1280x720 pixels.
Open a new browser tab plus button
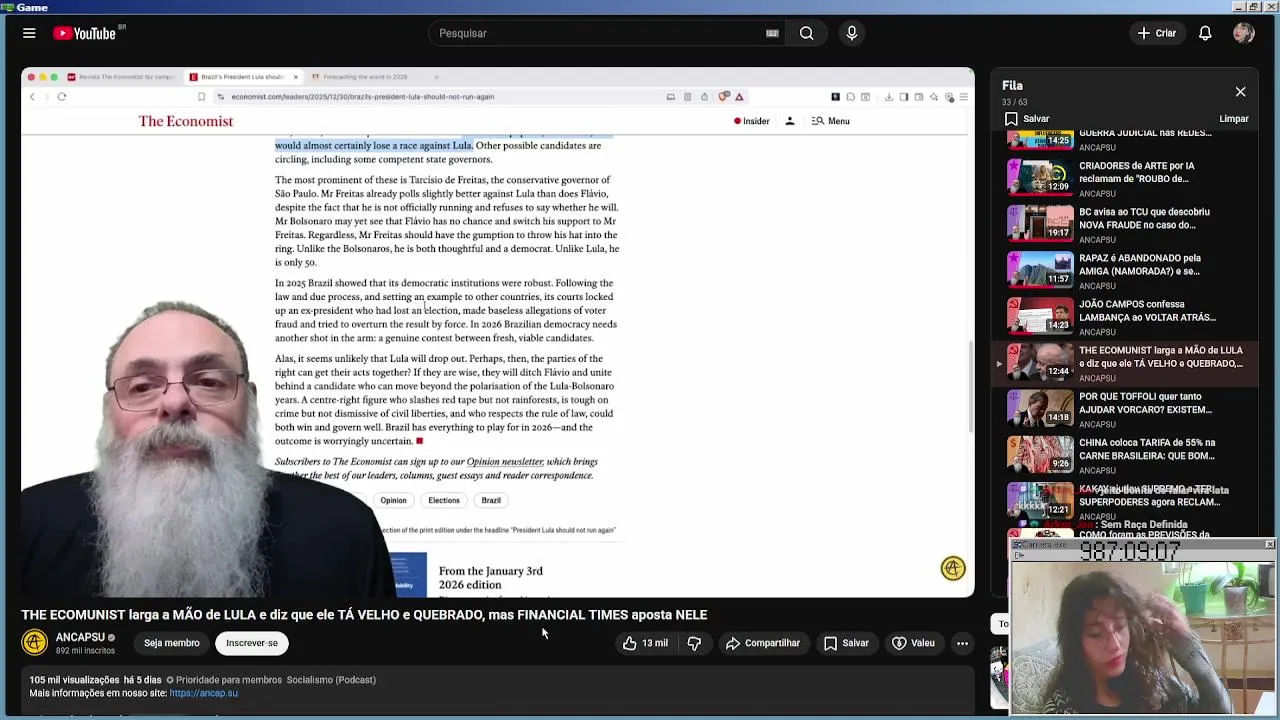point(436,77)
